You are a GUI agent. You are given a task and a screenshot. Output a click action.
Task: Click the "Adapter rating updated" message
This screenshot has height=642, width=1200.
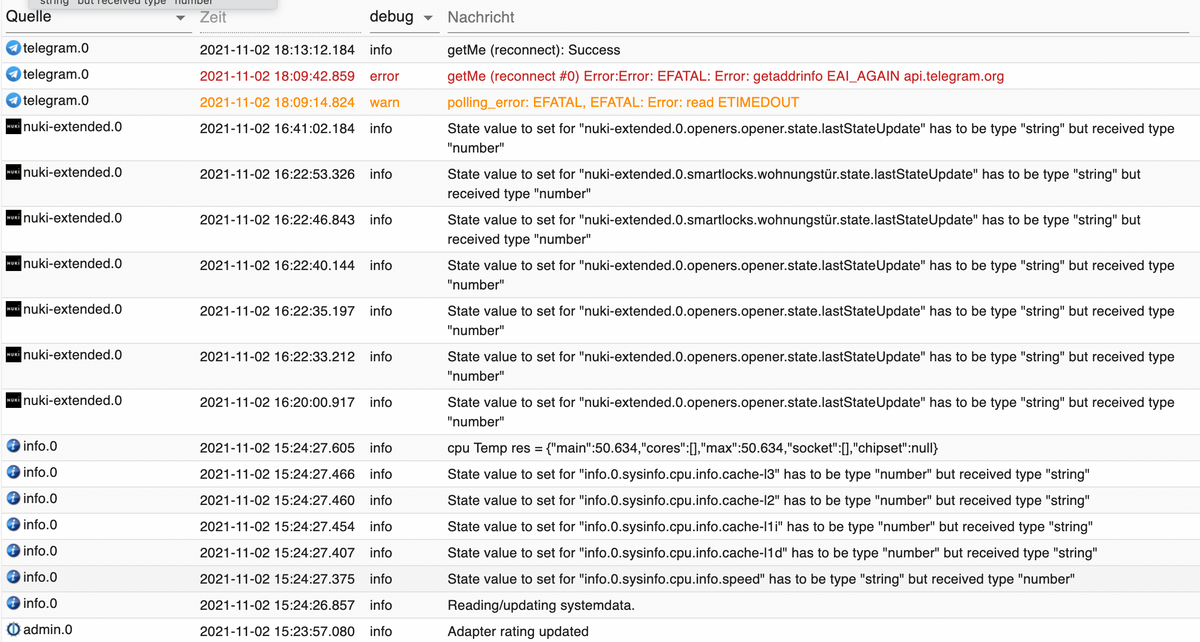coord(518,631)
